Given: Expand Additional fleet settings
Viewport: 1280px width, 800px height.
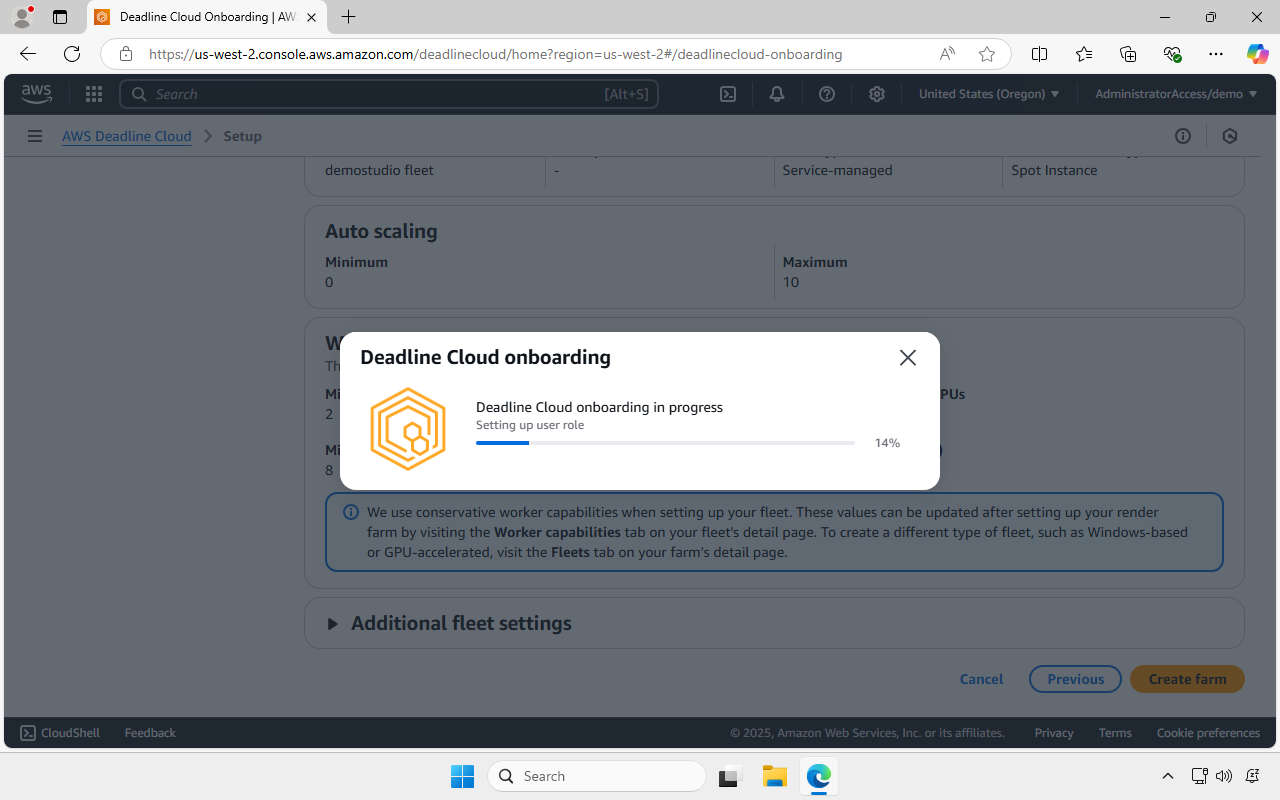Looking at the screenshot, I should click(448, 622).
